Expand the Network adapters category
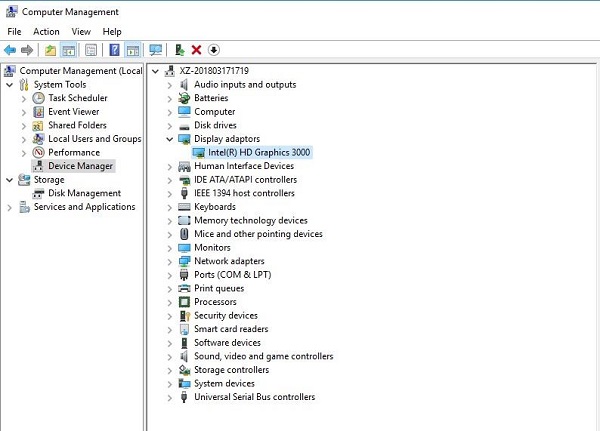Viewport: 600px width, 431px height. [x=169, y=261]
